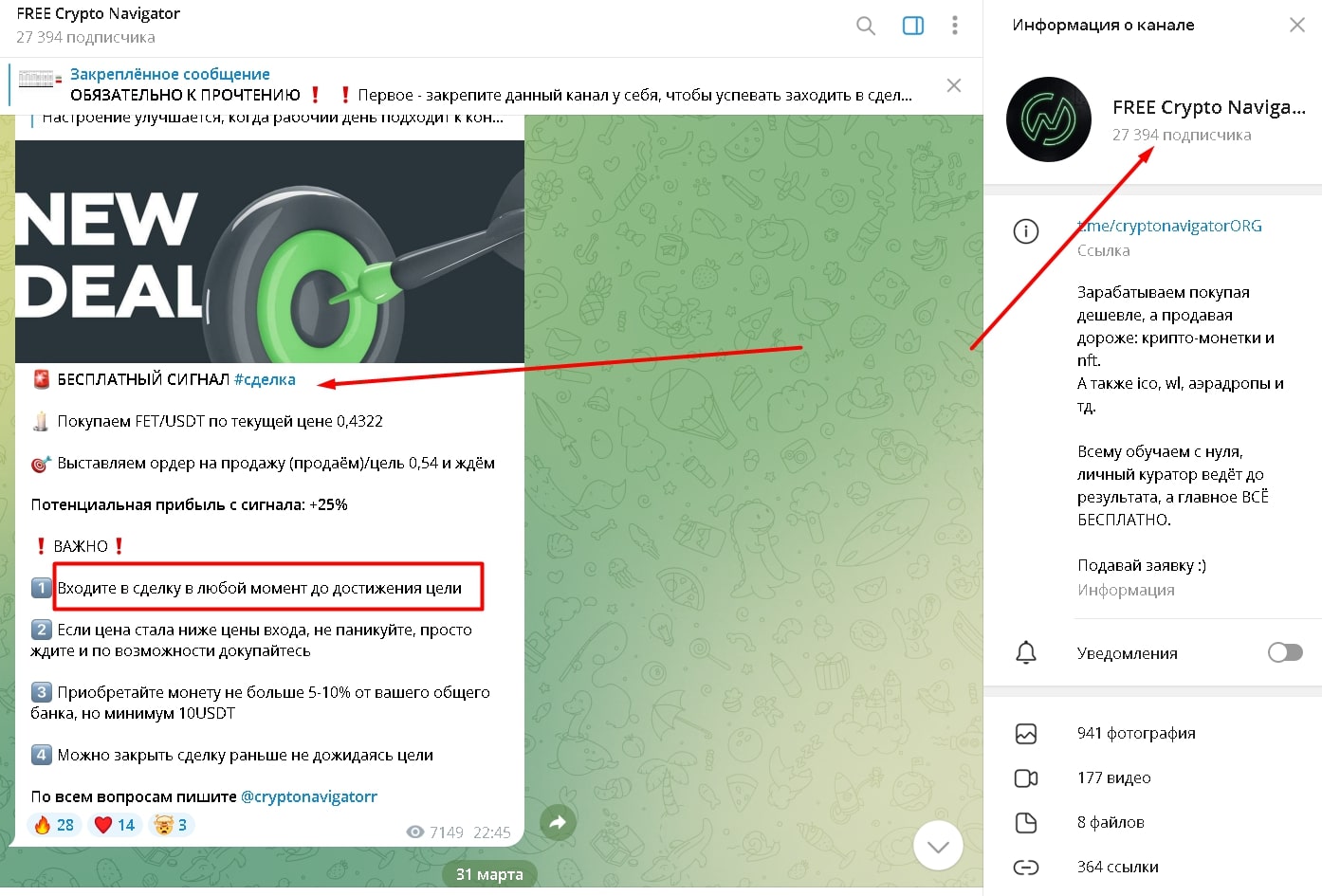Click the Информация о канале panel title
Screen dimensions: 1322x896
click(x=1103, y=25)
